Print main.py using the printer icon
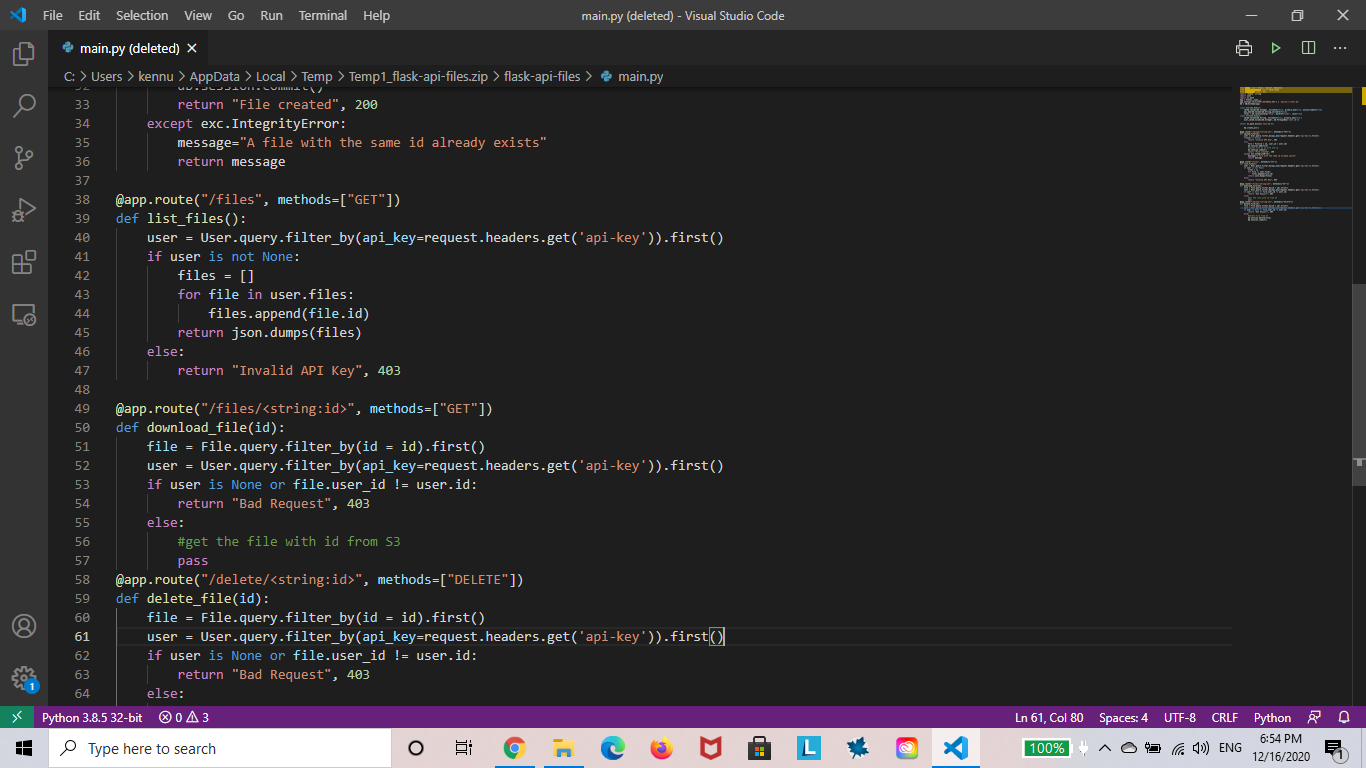The height and width of the screenshot is (768, 1366). pyautogui.click(x=1243, y=47)
